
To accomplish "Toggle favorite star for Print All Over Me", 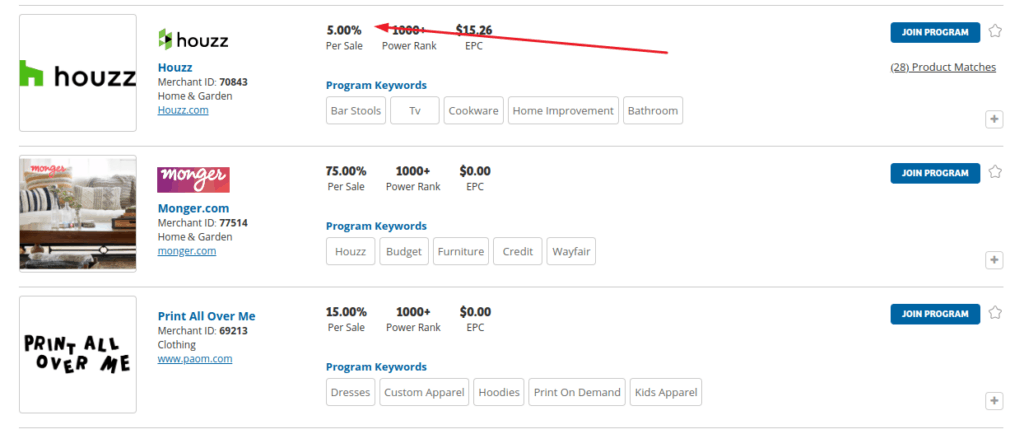I will (995, 313).
